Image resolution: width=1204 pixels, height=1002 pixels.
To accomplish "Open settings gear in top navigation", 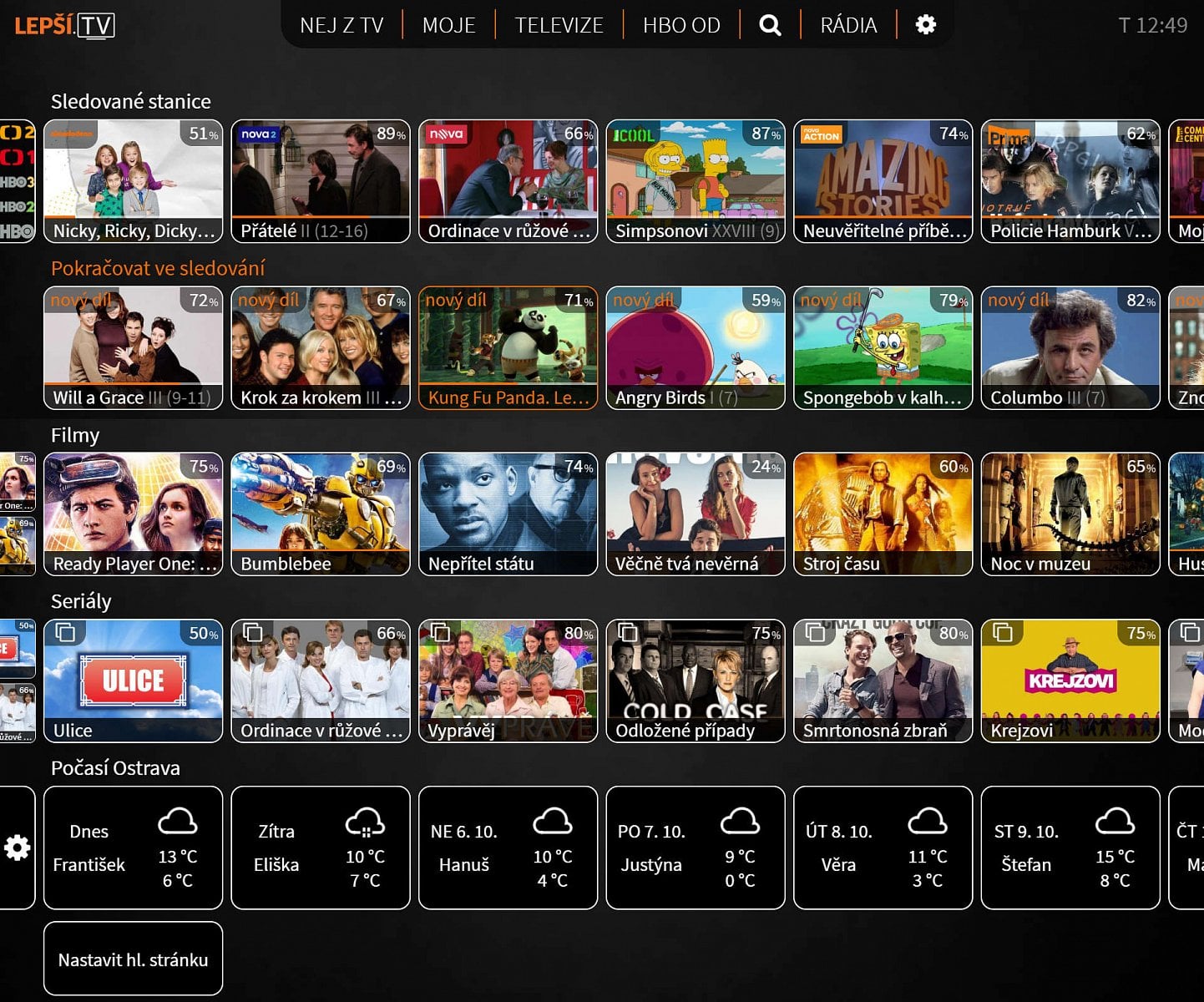I will [x=925, y=25].
